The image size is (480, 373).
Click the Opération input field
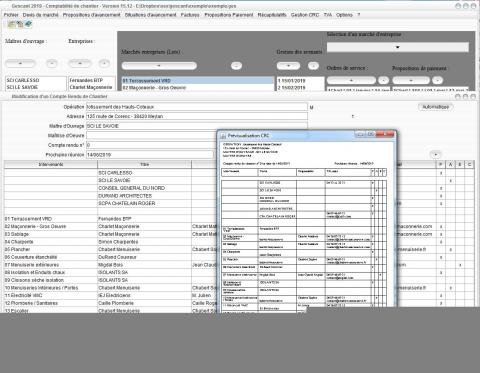tap(197, 107)
